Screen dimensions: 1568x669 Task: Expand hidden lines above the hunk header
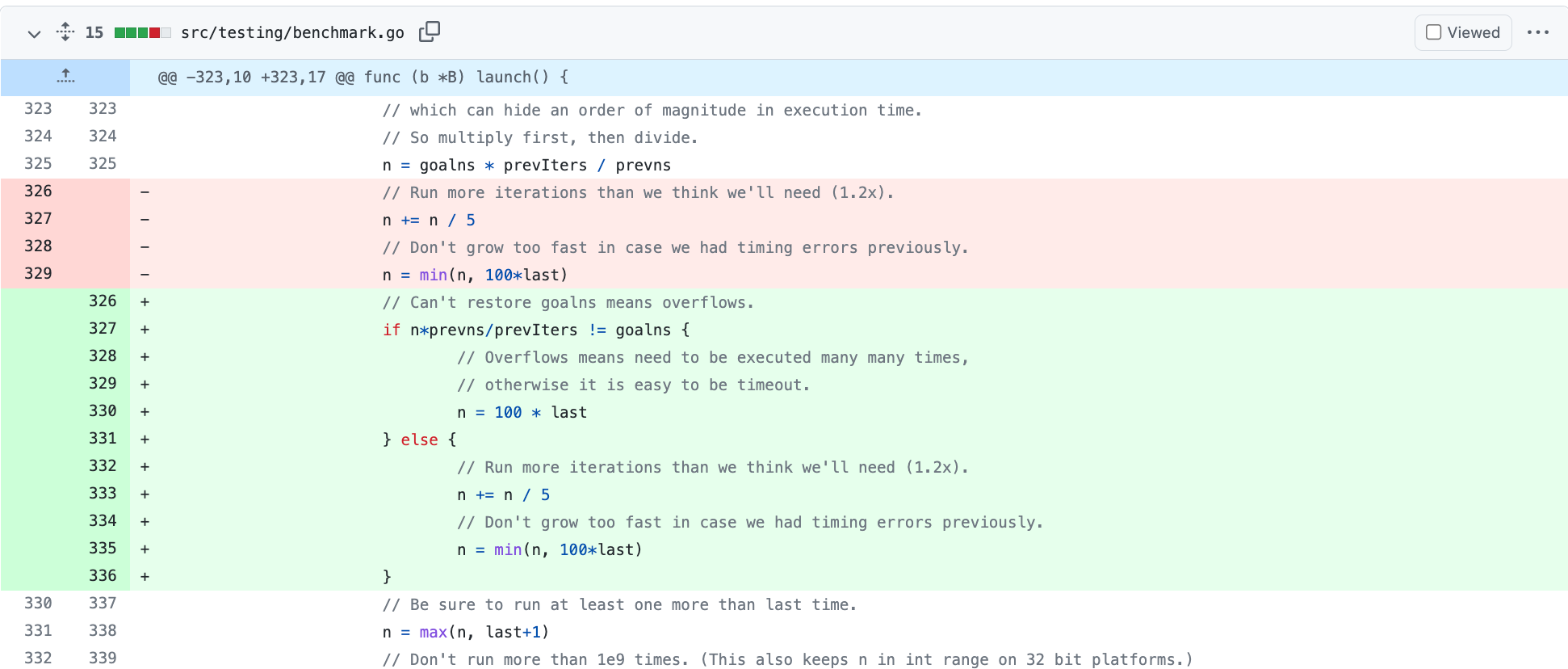65,77
